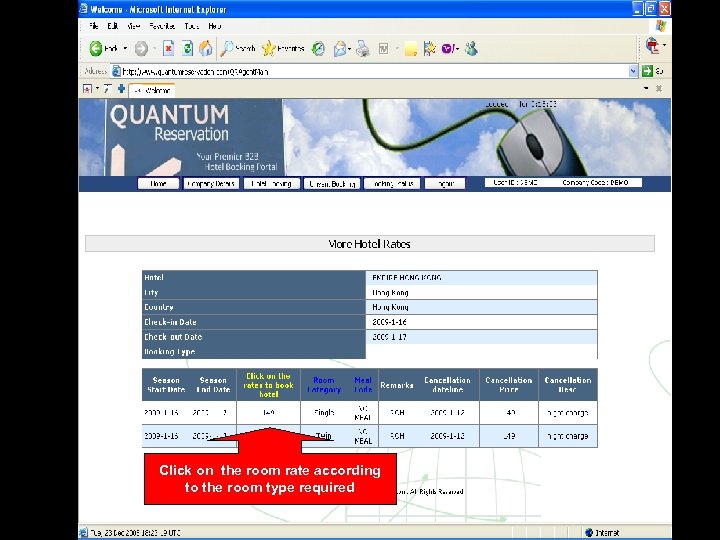This screenshot has height=540, width=720.
Task: Click the Quantum Reservation logo banner
Action: coord(194,137)
